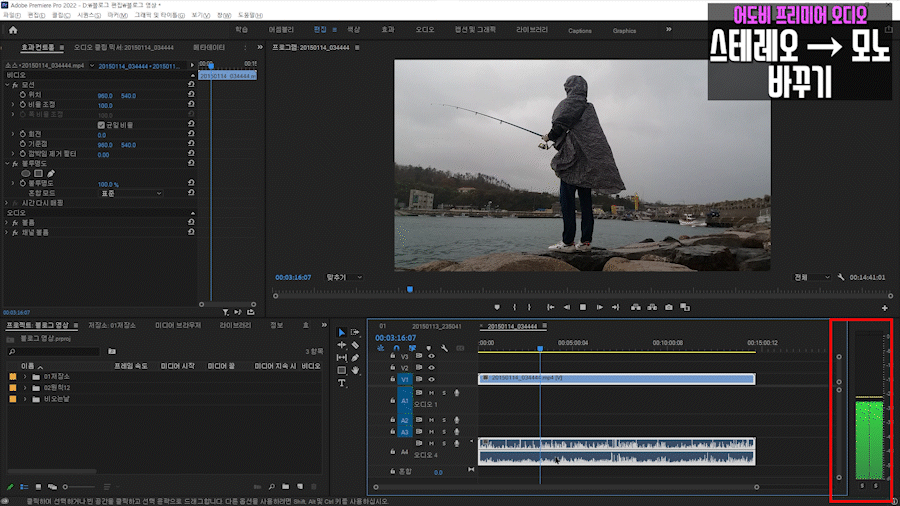Expand the 비오는날 bin

click(25, 399)
